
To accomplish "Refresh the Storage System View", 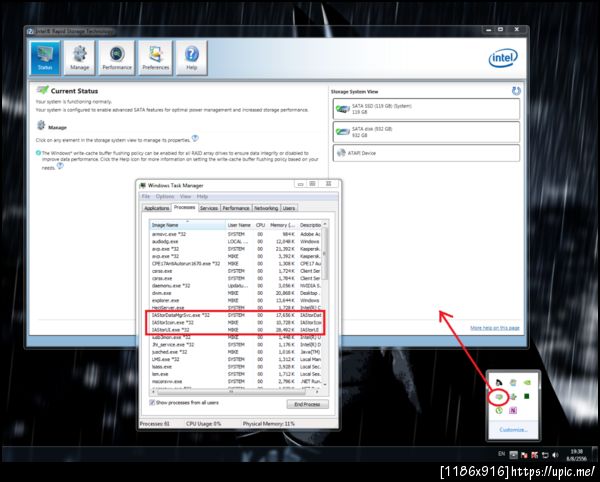I will tap(516, 91).
